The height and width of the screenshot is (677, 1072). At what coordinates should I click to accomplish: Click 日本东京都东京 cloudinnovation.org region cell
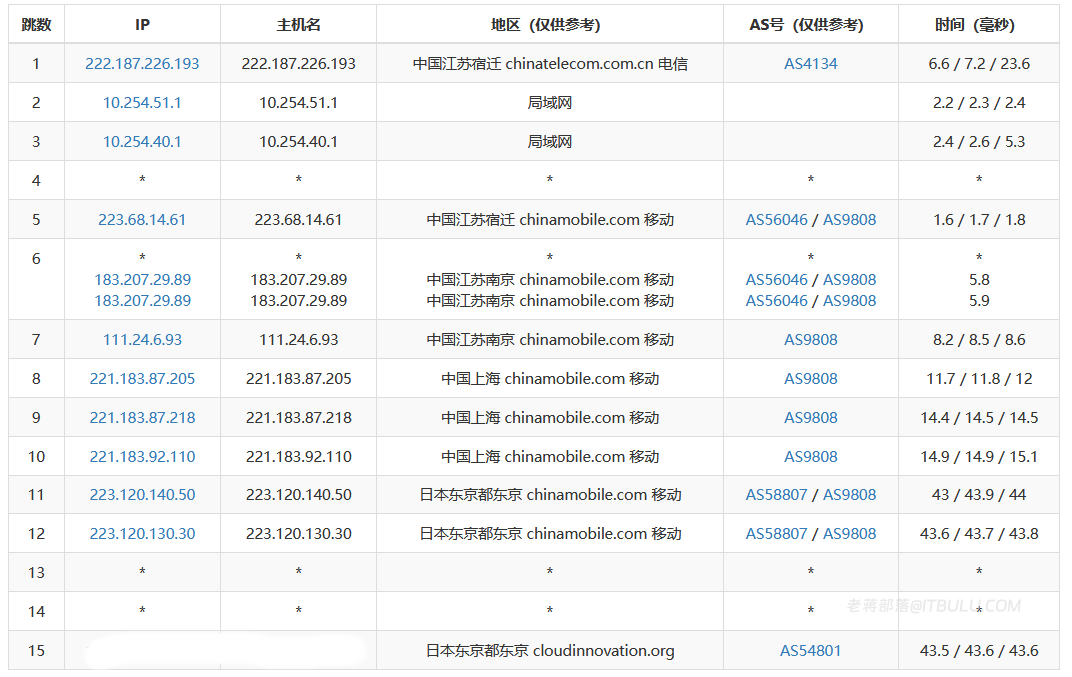click(550, 650)
